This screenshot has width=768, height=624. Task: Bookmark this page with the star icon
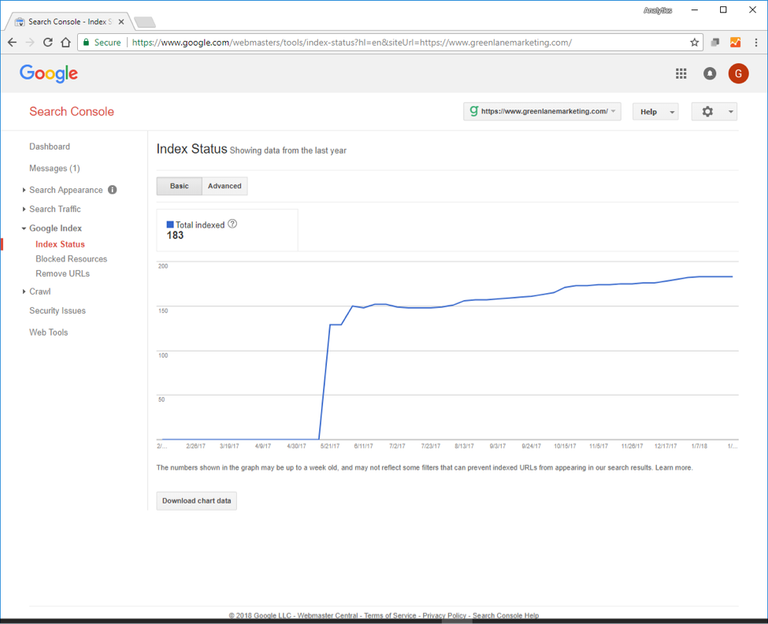pyautogui.click(x=694, y=43)
